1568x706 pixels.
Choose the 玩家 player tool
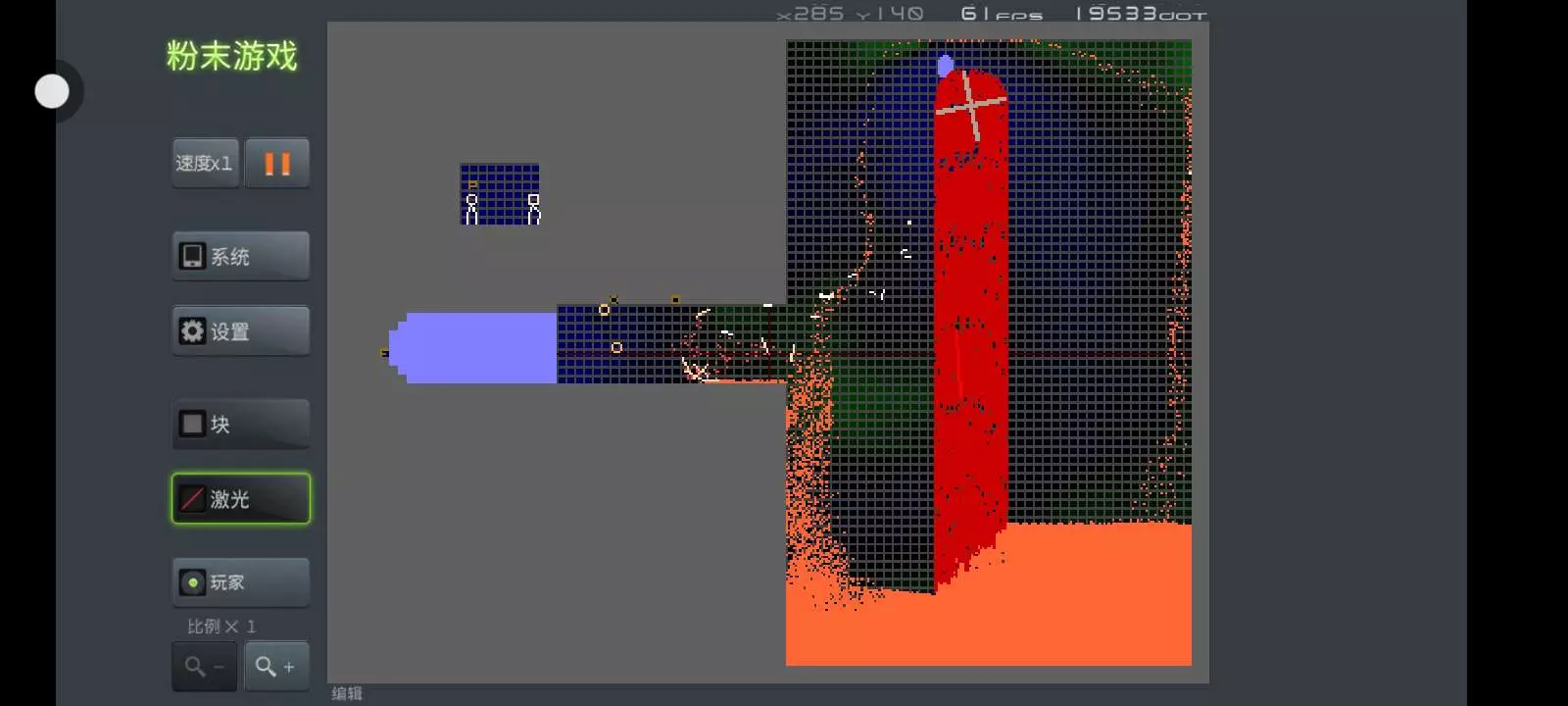point(241,582)
